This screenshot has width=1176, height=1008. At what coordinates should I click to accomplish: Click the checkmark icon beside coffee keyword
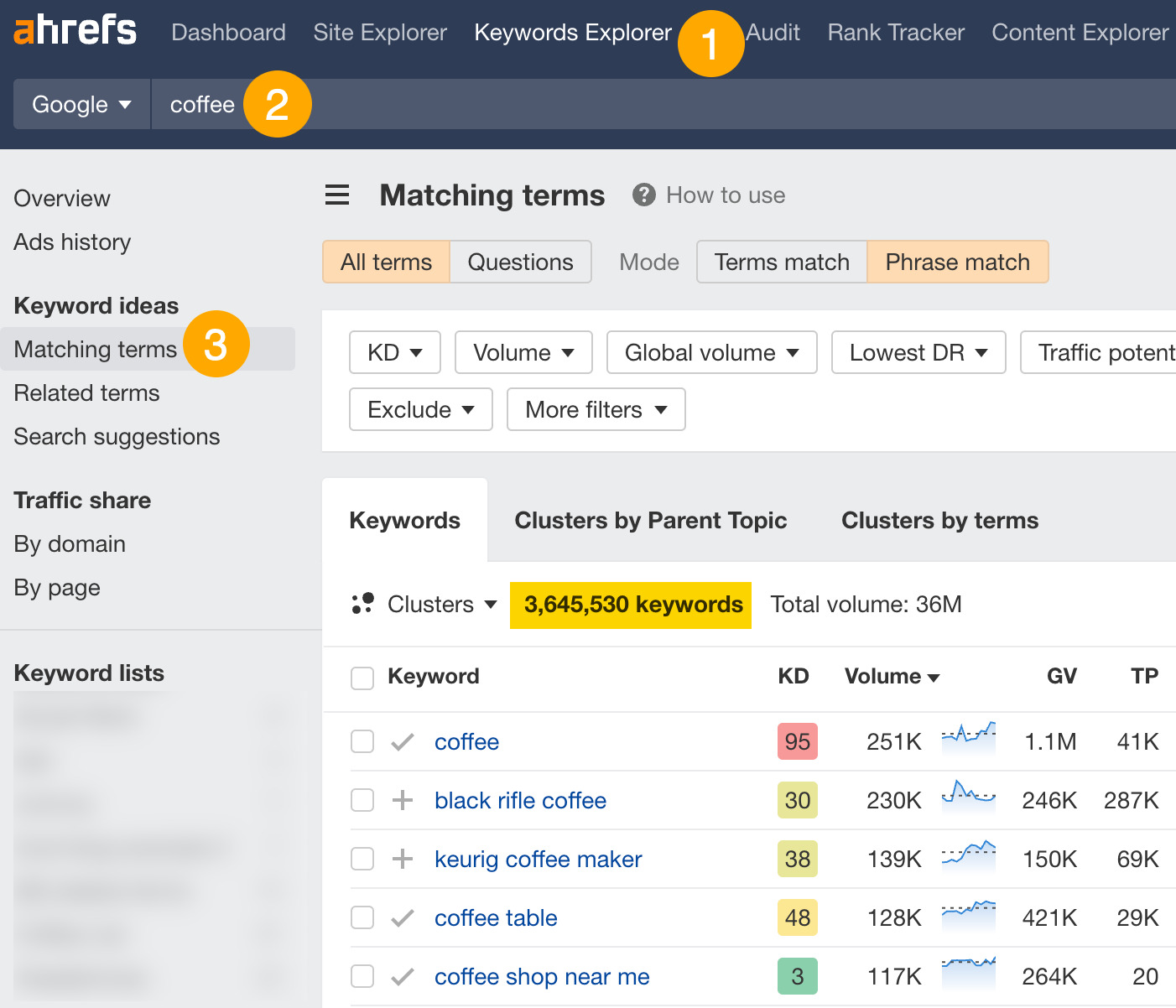(x=403, y=741)
